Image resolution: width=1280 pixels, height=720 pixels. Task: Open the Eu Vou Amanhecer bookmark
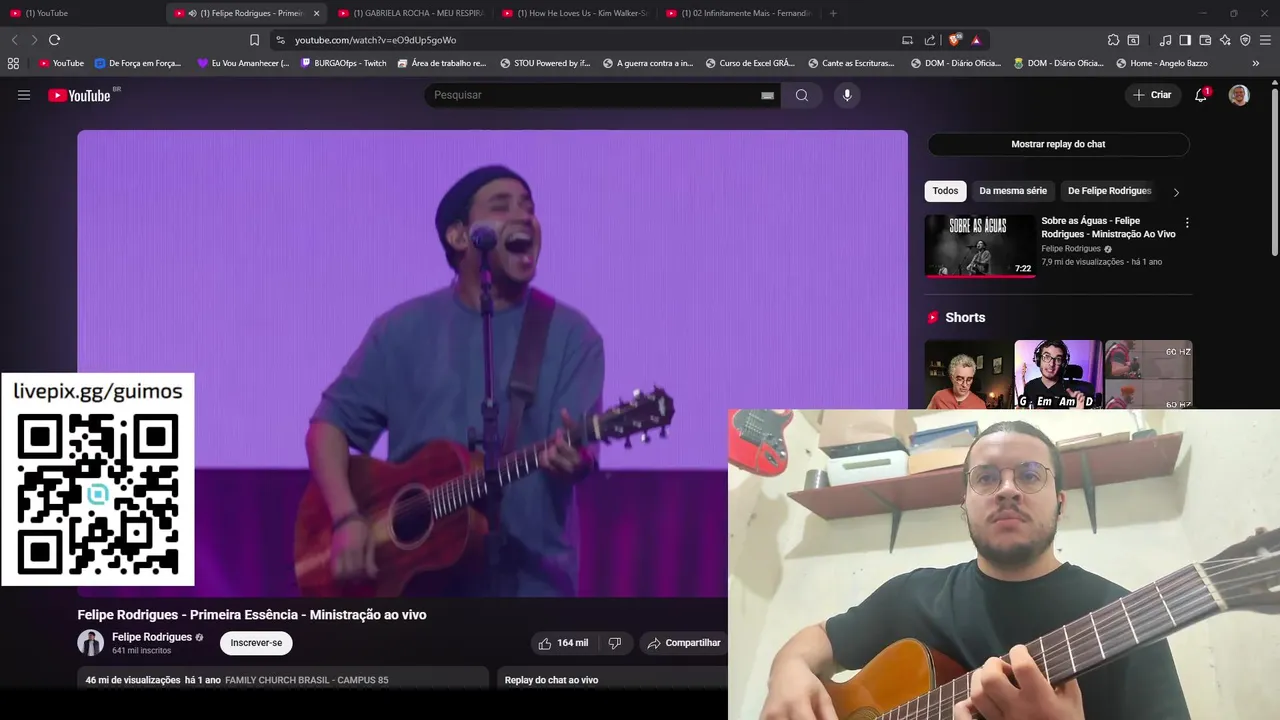click(x=243, y=63)
